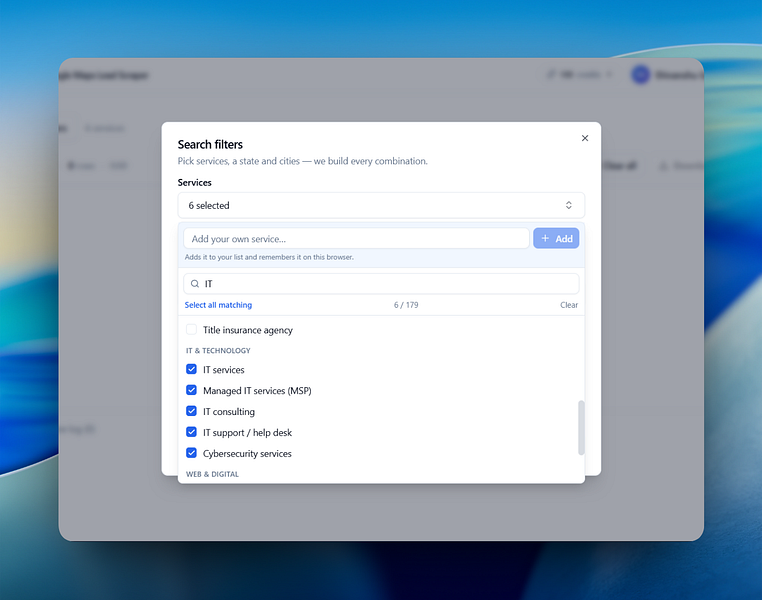Focus the 'Add your own service' field
This screenshot has width=762, height=600.
pyautogui.click(x=356, y=239)
